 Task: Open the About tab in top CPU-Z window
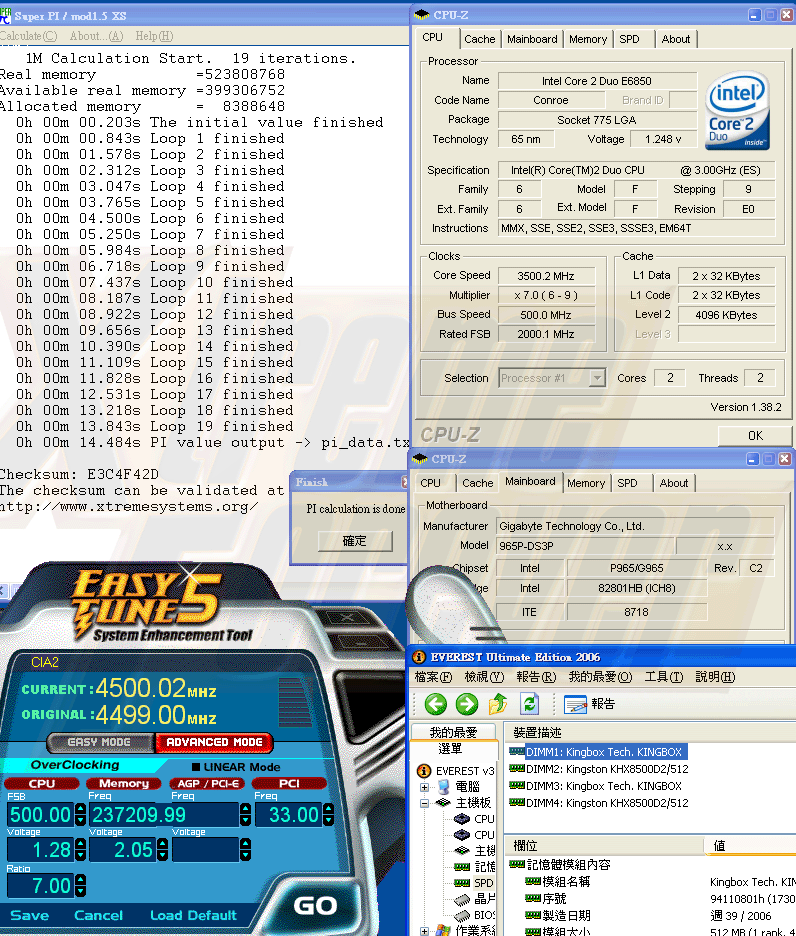coord(676,39)
